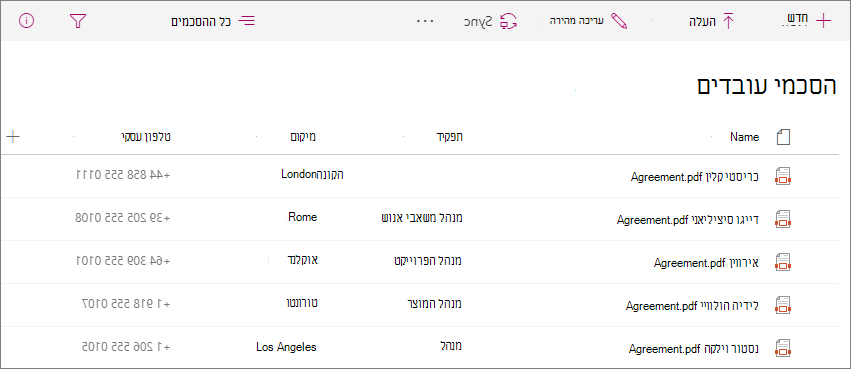Open the מיקום column header
Screen dimensions: 851x369
click(303, 137)
